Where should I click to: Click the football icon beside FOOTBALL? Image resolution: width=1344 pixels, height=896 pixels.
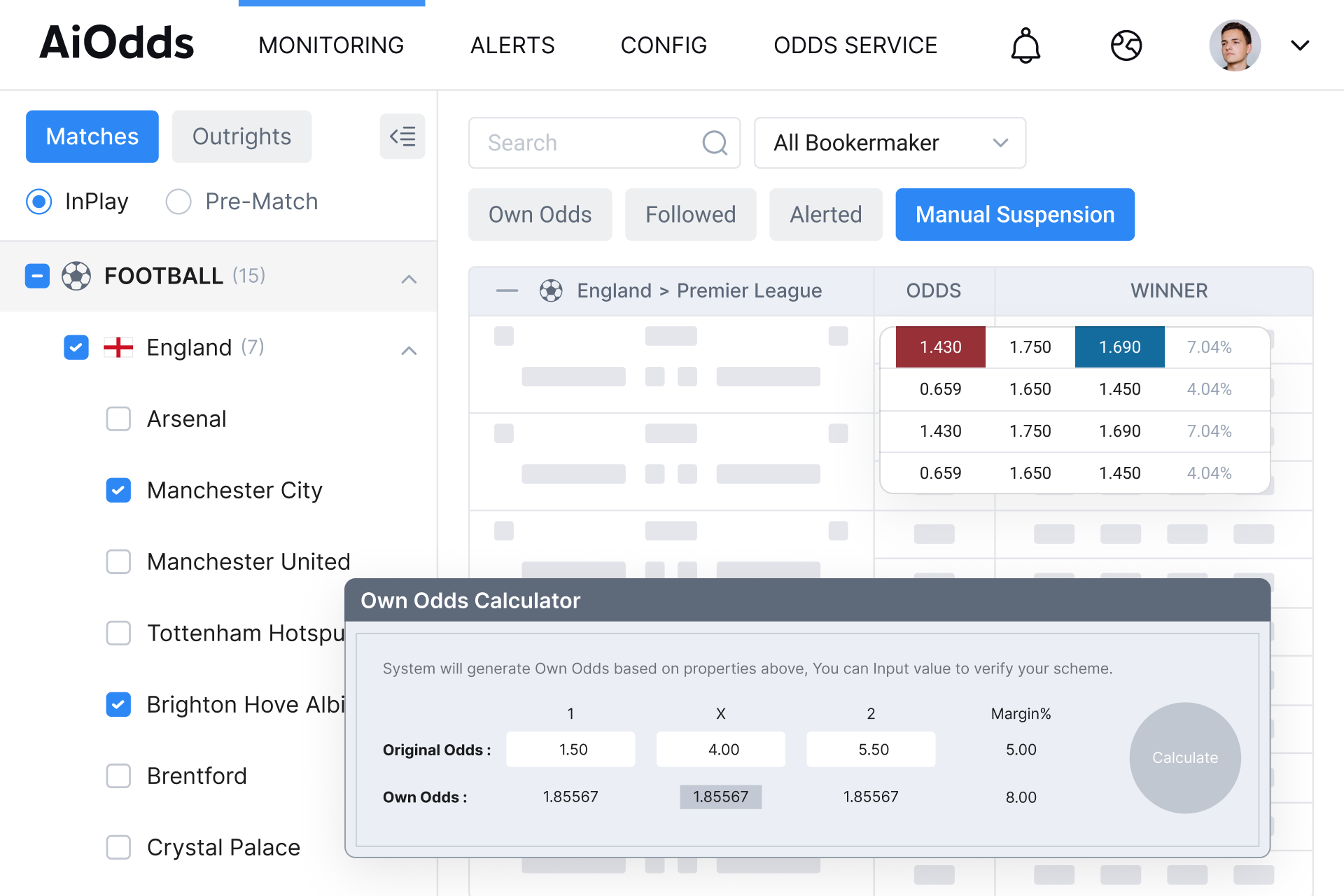coord(76,276)
